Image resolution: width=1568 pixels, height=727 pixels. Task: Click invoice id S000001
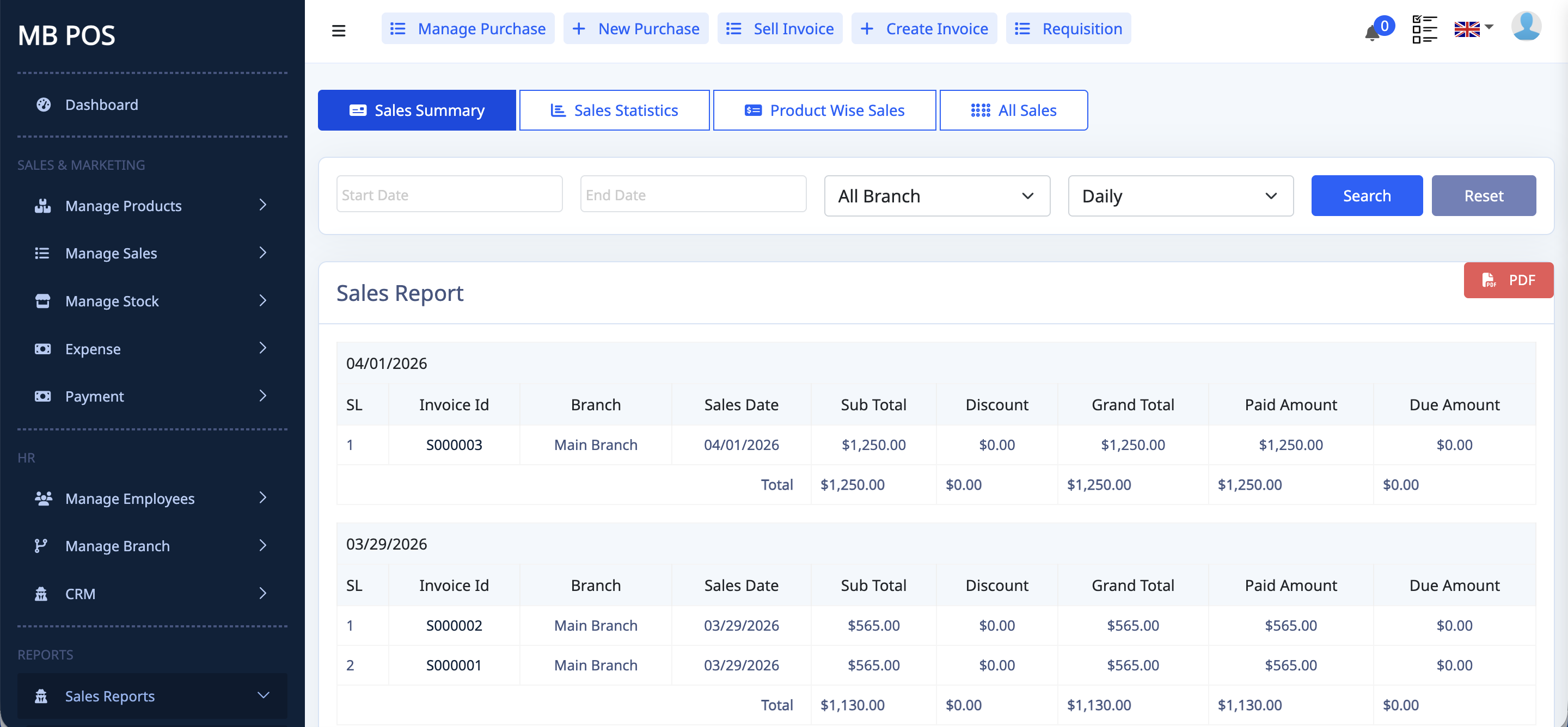[x=454, y=665]
